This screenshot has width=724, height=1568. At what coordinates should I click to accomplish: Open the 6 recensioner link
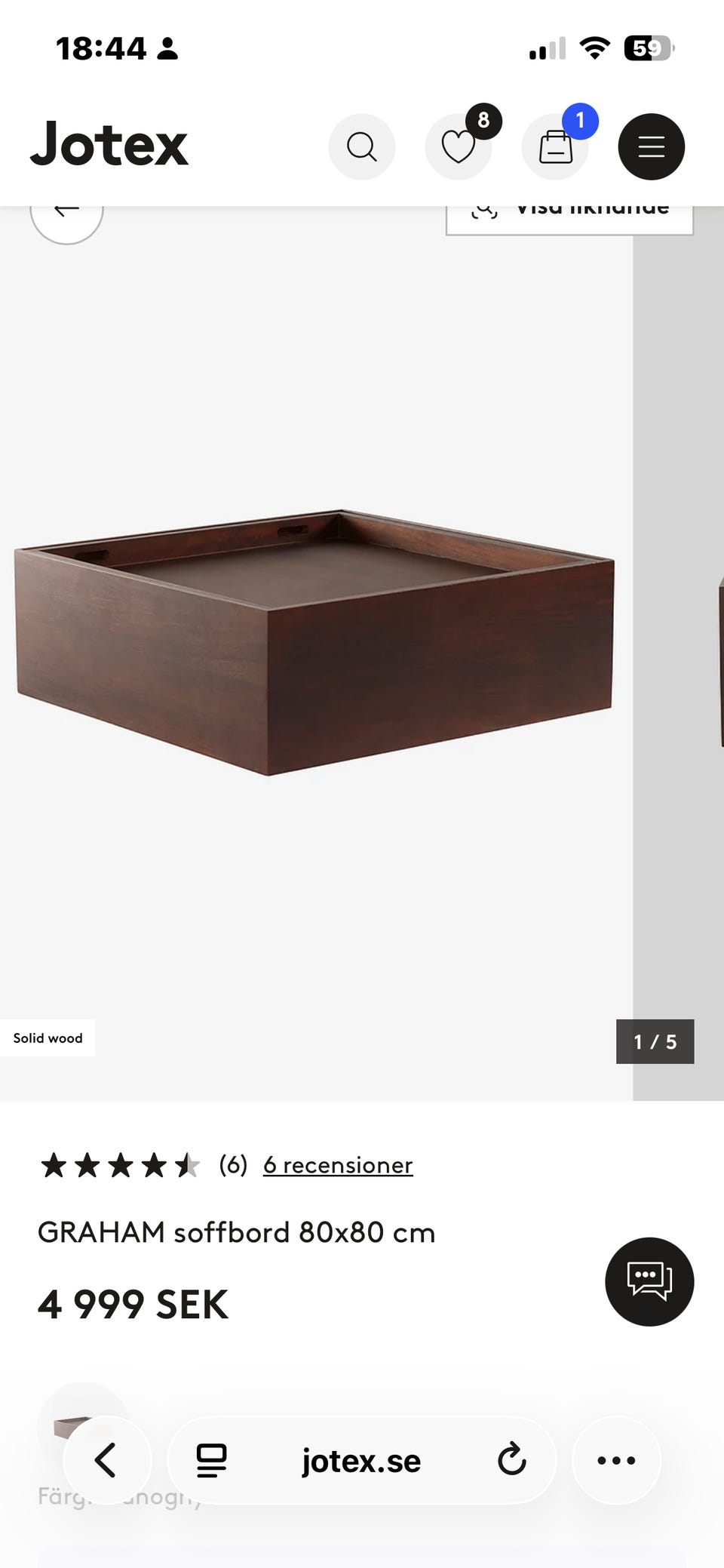tap(338, 1165)
